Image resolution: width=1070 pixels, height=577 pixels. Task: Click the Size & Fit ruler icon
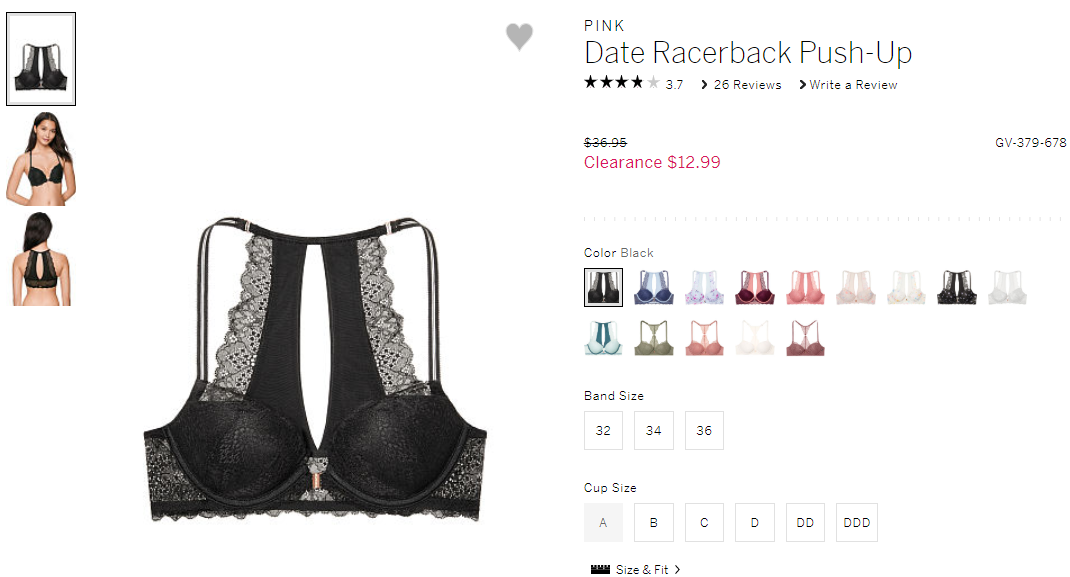tap(601, 569)
